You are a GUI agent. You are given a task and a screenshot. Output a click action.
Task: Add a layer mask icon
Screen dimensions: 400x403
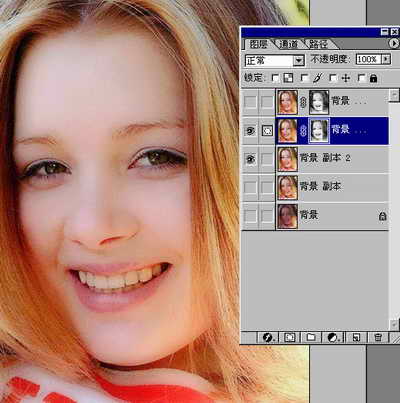[x=289, y=337]
